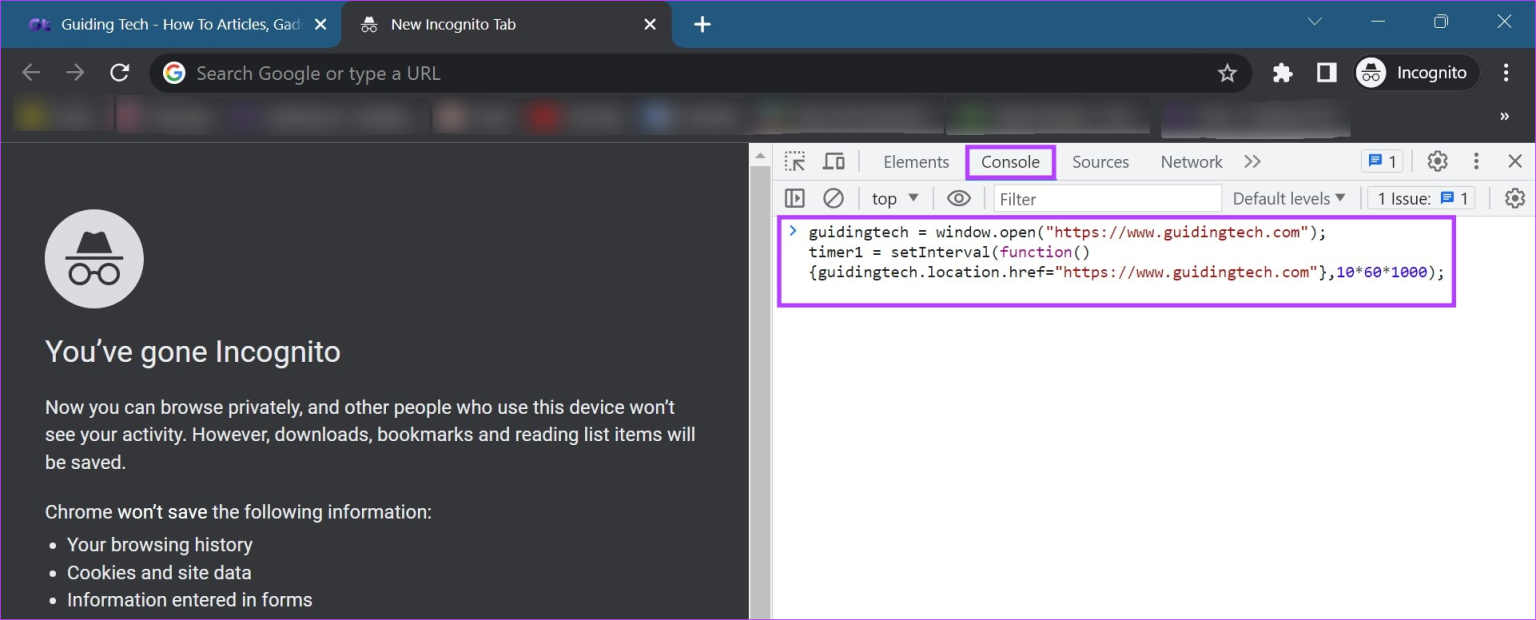This screenshot has height=620, width=1536.
Task: Toggle the browser side panel icon
Action: 1326,72
